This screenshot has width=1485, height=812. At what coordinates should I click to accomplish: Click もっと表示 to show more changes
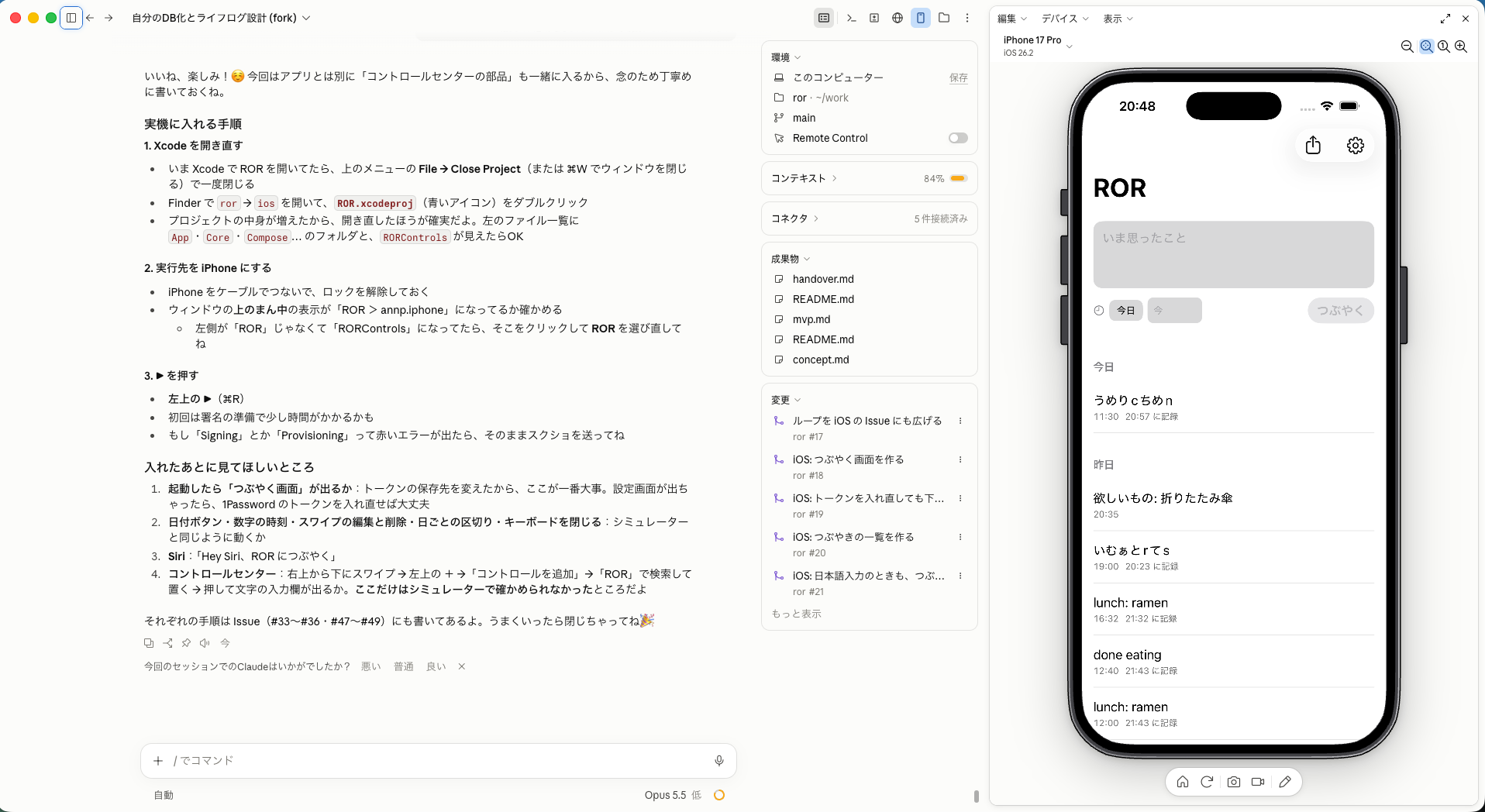[x=796, y=614]
